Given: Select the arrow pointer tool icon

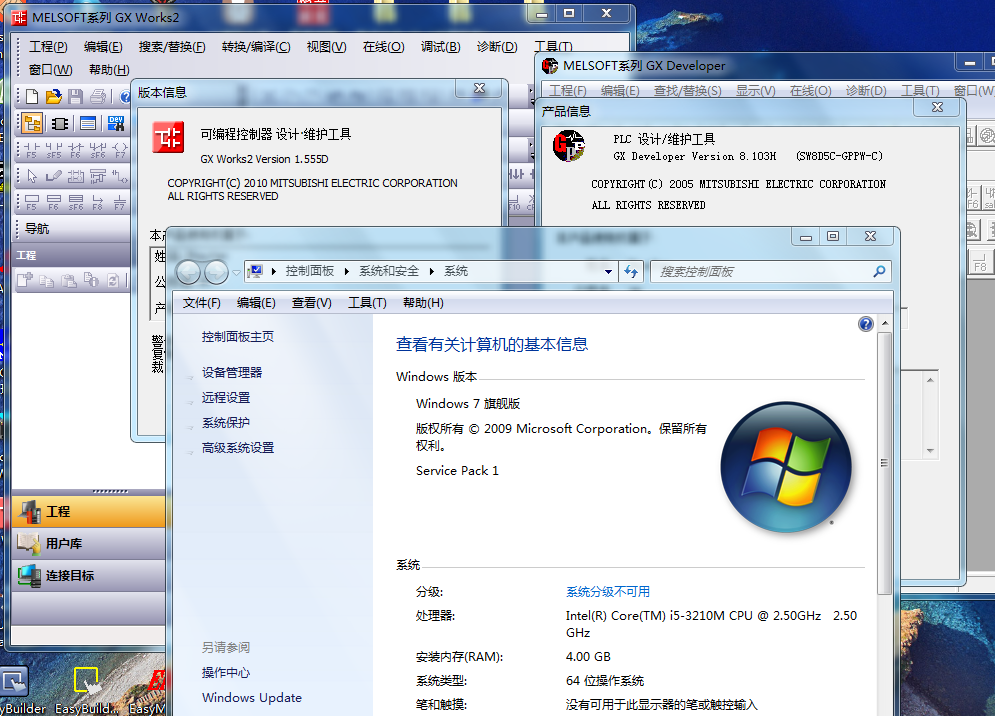Looking at the screenshot, I should 32,177.
